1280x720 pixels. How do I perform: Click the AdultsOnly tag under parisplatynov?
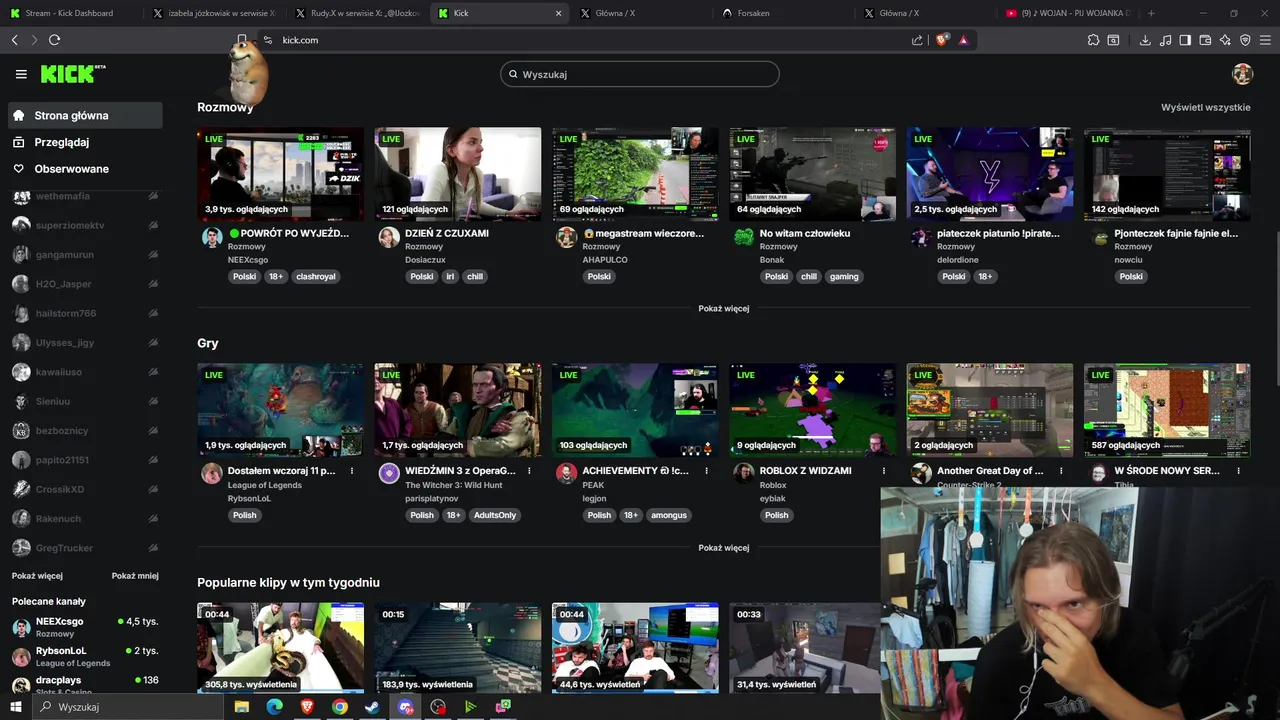coord(495,515)
